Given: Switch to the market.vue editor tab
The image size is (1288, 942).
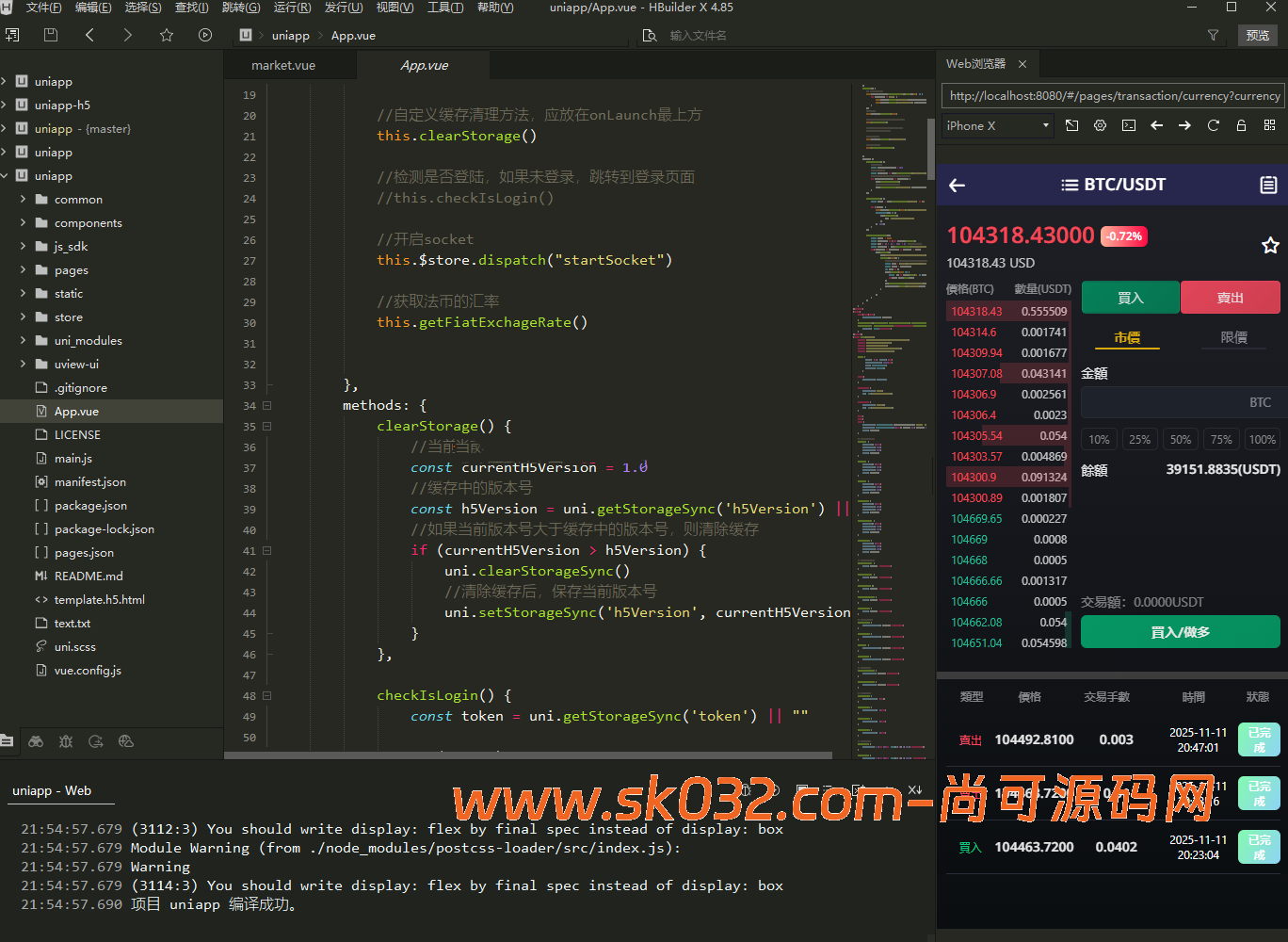Looking at the screenshot, I should coord(283,65).
